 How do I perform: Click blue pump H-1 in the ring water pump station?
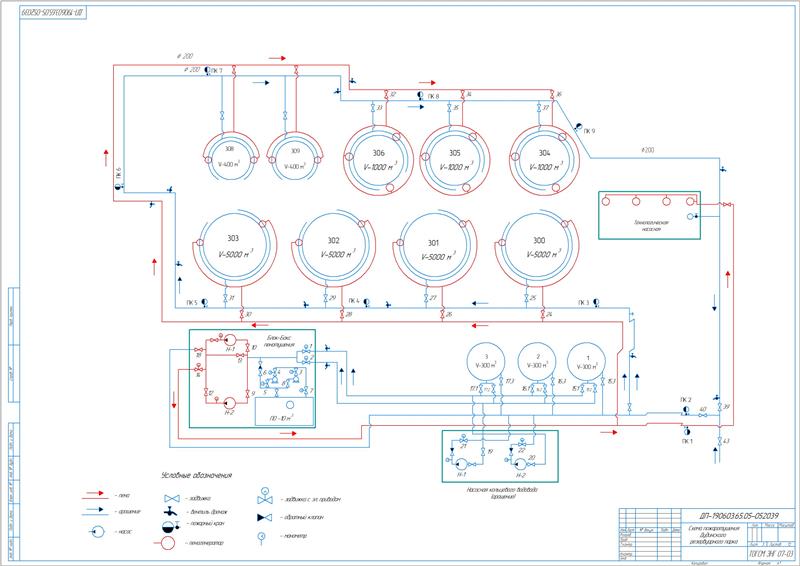461,464
